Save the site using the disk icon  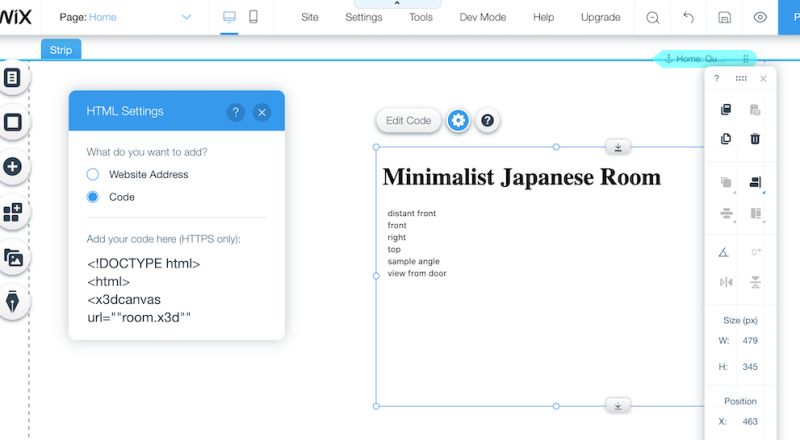point(724,17)
